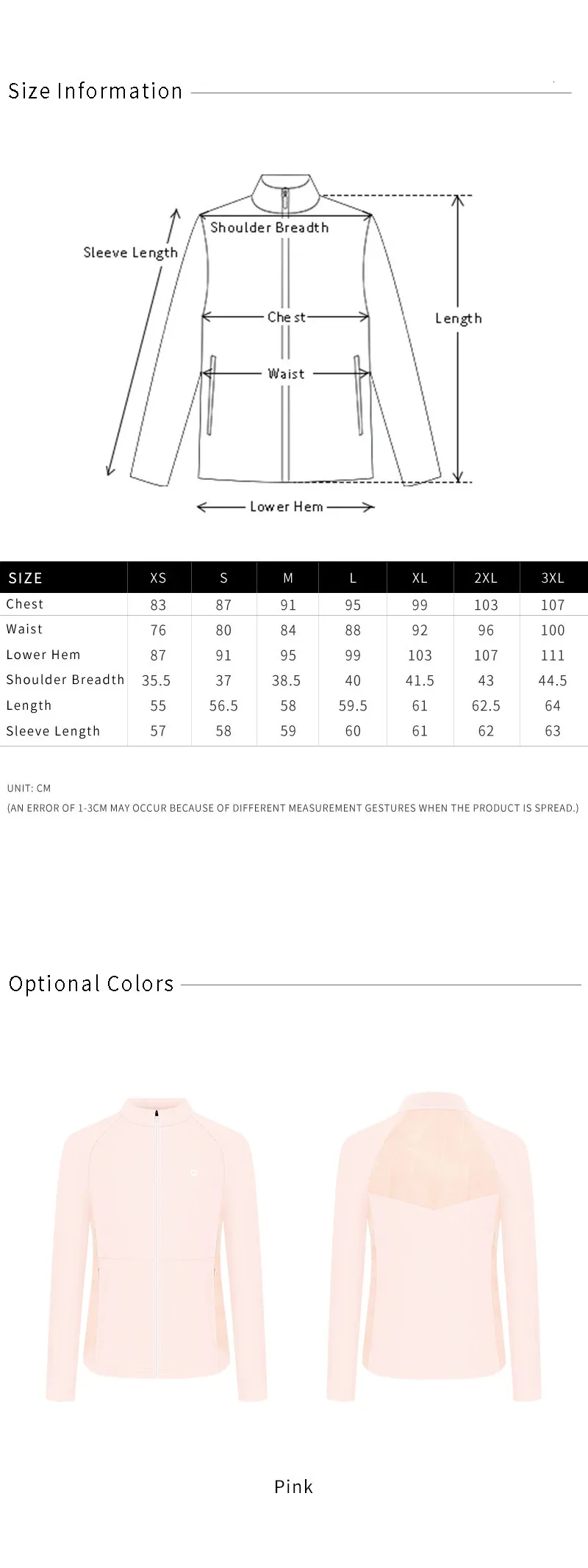Click the Optional Colors heading
Viewport: 588px width, 1568px height.
pyautogui.click(x=91, y=984)
